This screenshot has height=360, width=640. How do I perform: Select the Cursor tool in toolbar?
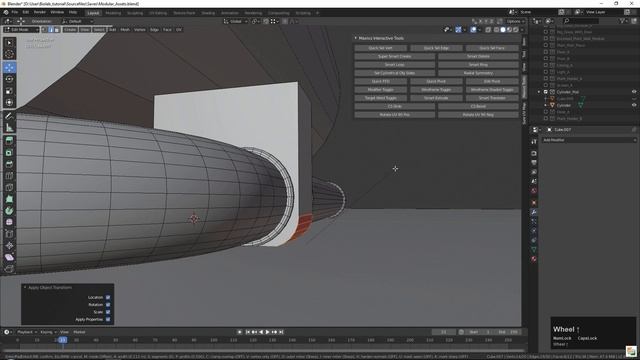(9, 55)
